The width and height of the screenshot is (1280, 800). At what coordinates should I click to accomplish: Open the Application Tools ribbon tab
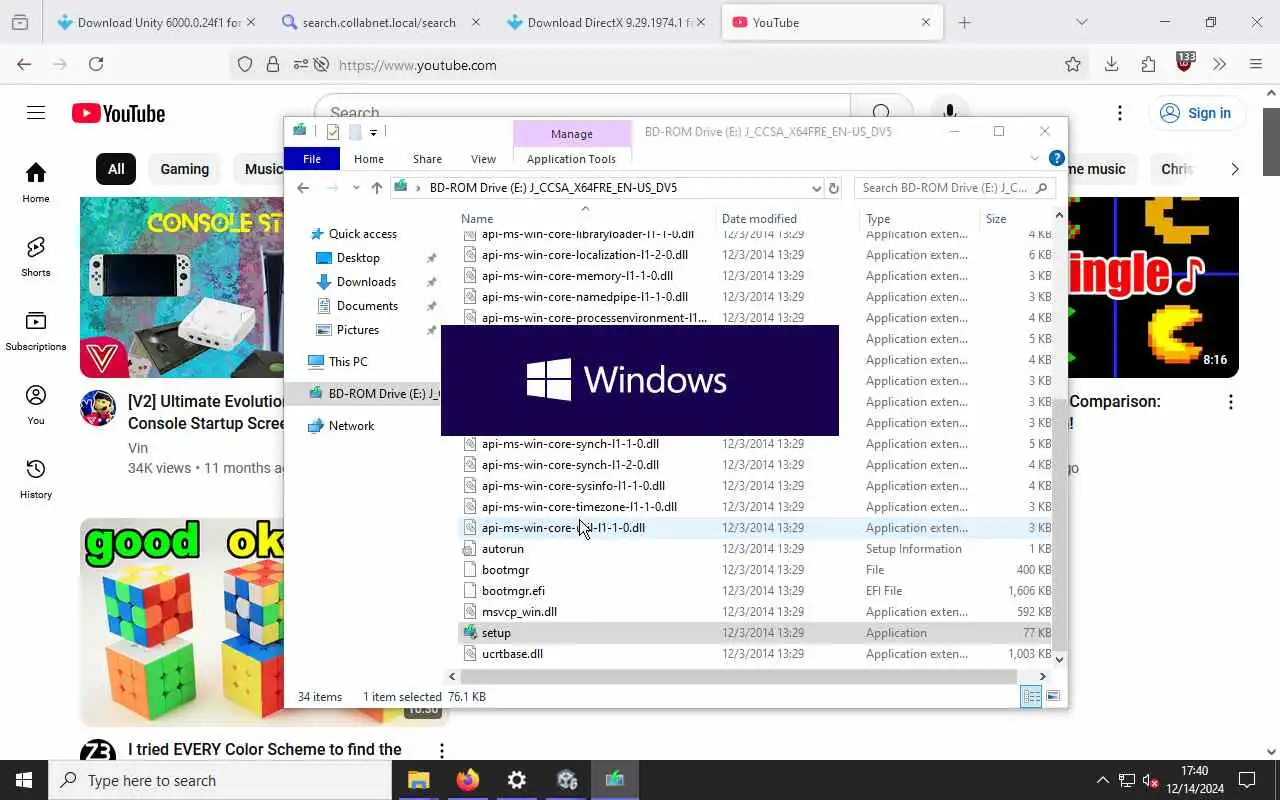pyautogui.click(x=571, y=159)
